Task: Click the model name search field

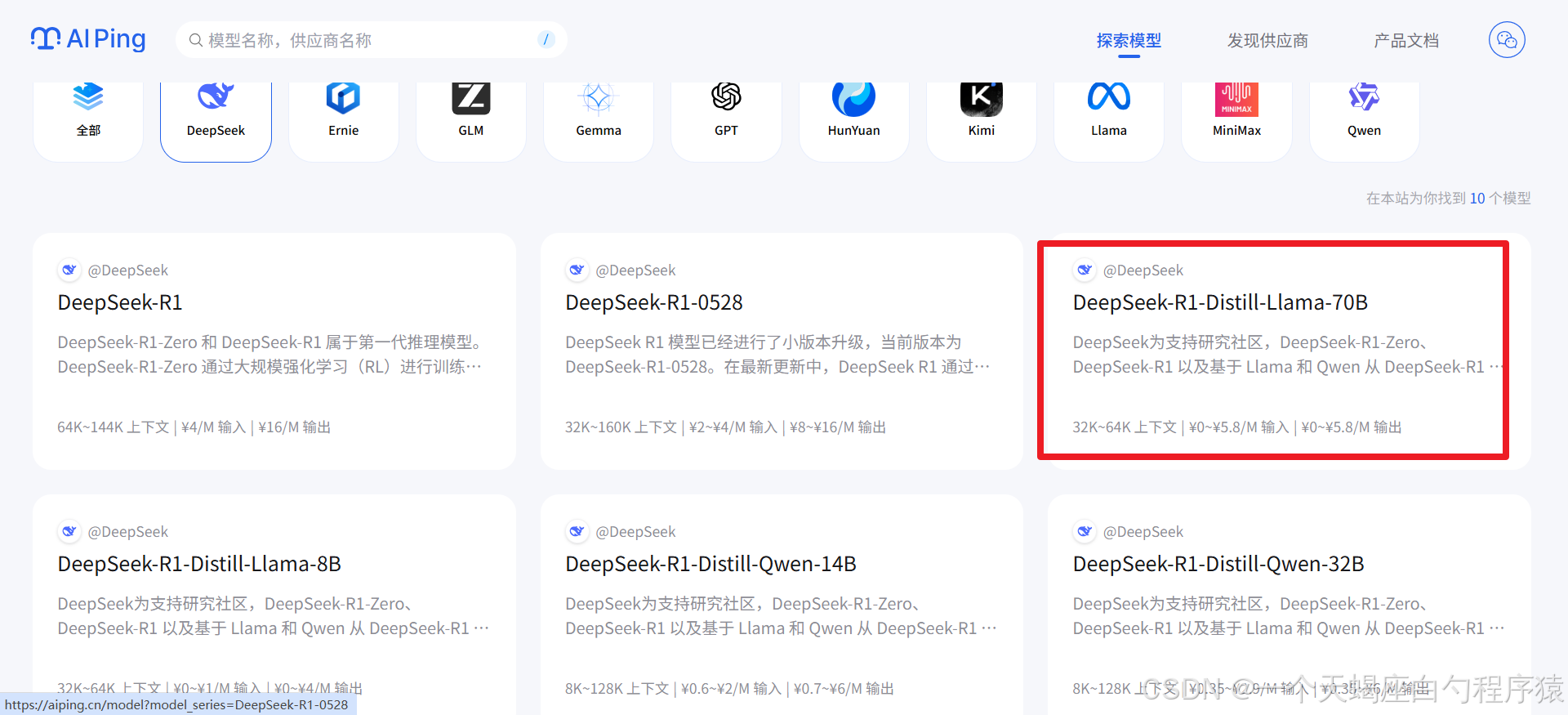Action: coord(367,40)
